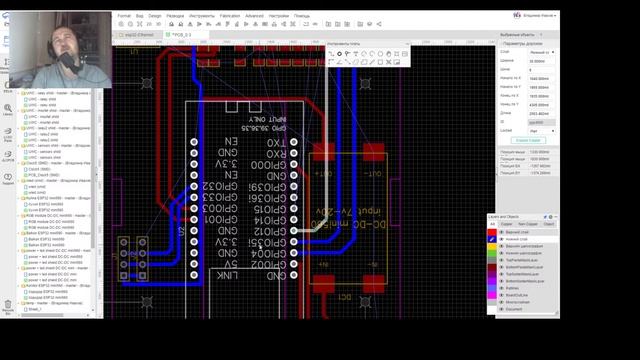The image size is (640, 360).
Task: Pick the blue bottom layer color swatch
Action: pos(492,239)
